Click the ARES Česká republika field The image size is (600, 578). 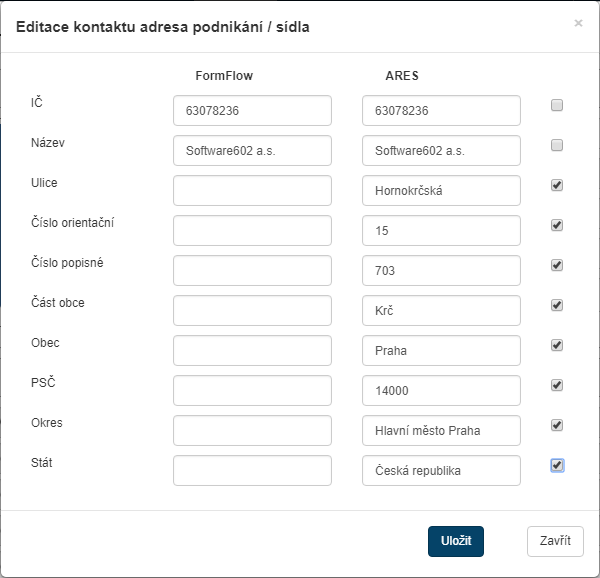tap(441, 471)
